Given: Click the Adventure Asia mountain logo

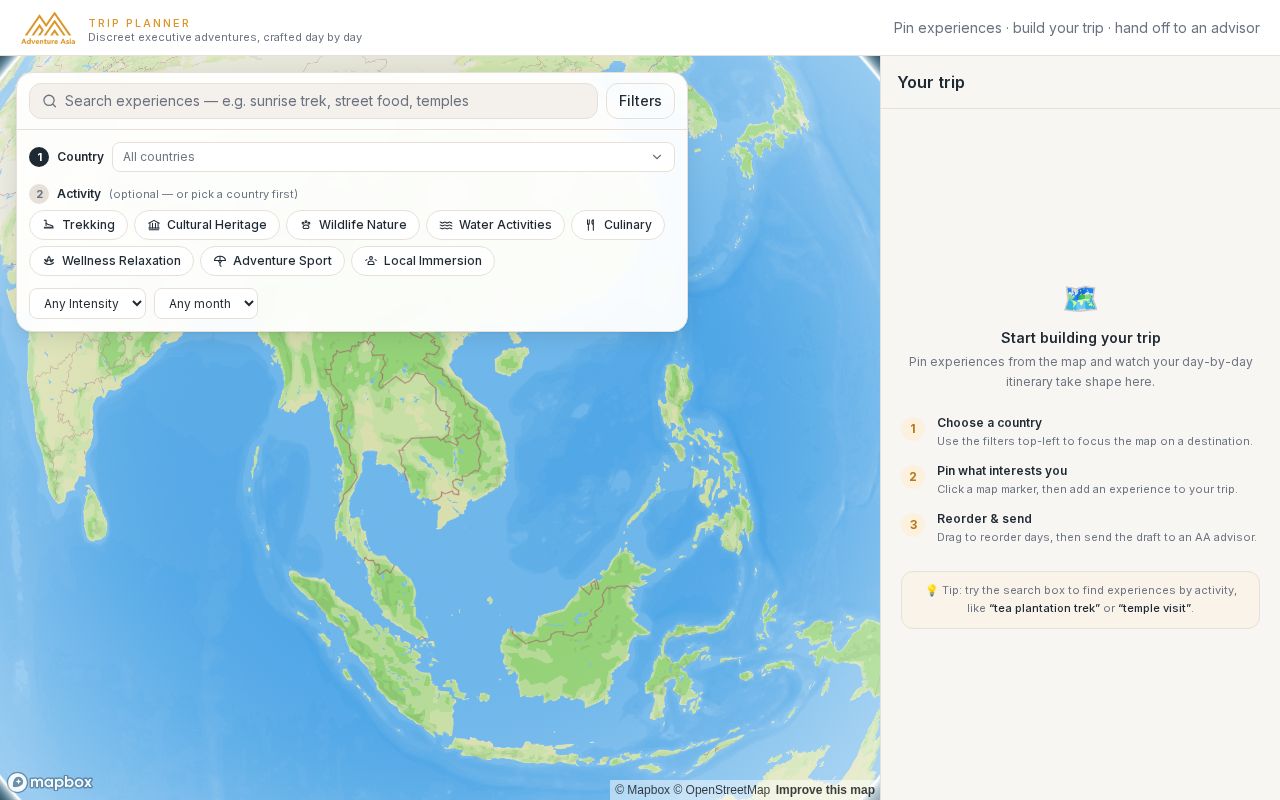Looking at the screenshot, I should 48,28.
